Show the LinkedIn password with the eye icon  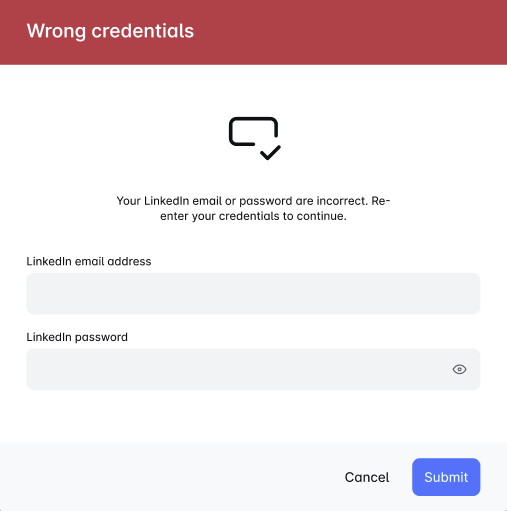pyautogui.click(x=459, y=369)
